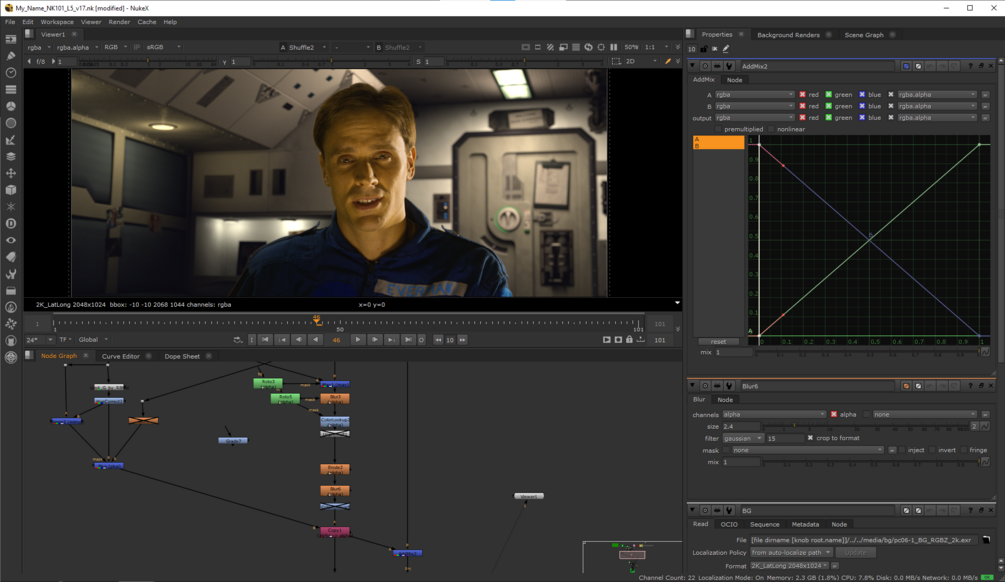The width and height of the screenshot is (1005, 582).
Task: Open the Image nodes icon atop toolbar
Action: coord(11,39)
